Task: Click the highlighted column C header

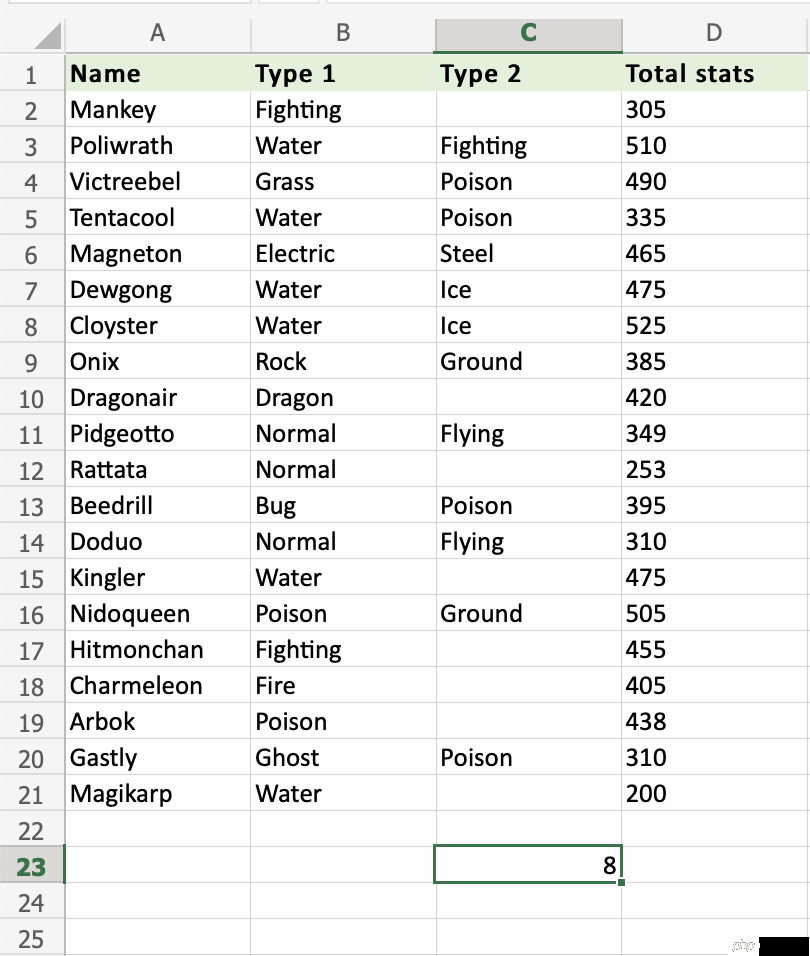Action: pyautogui.click(x=528, y=33)
